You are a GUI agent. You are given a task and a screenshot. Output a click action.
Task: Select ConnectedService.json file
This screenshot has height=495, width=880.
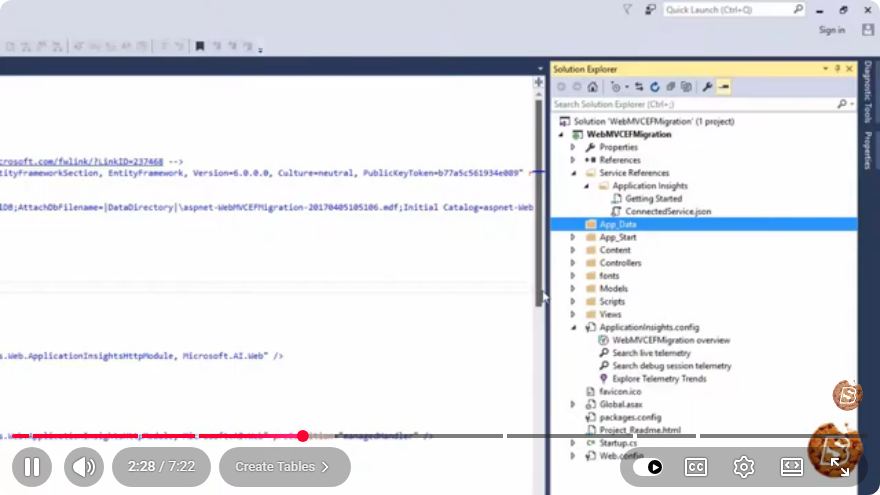668,212
